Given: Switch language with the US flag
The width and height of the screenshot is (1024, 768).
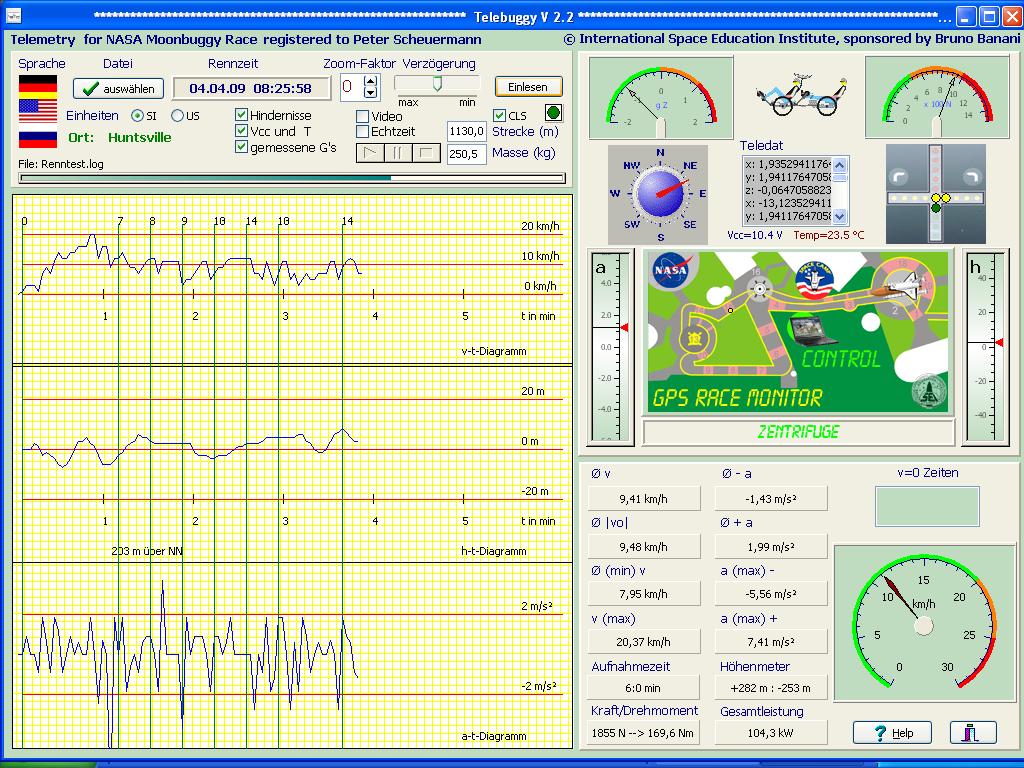Looking at the screenshot, I should [37, 111].
